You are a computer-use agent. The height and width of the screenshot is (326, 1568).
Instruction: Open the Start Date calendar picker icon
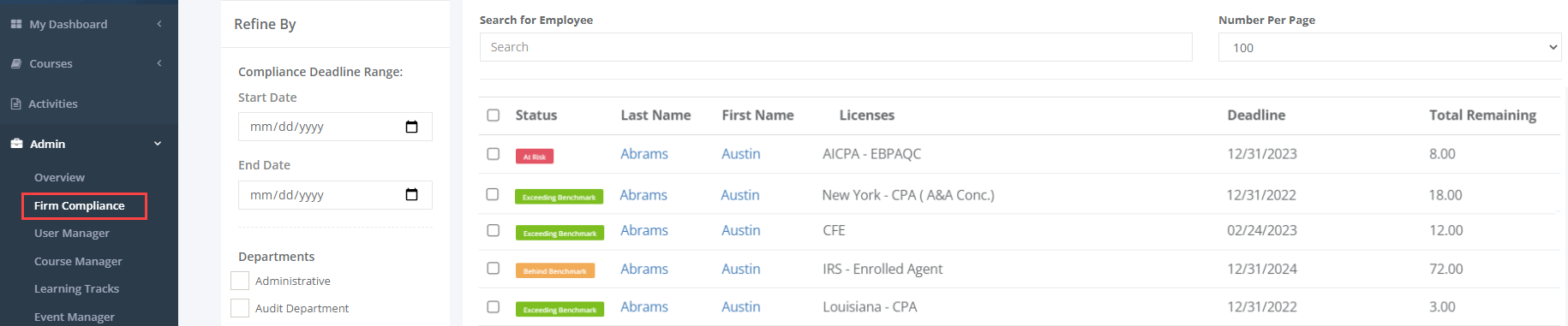[x=411, y=127]
